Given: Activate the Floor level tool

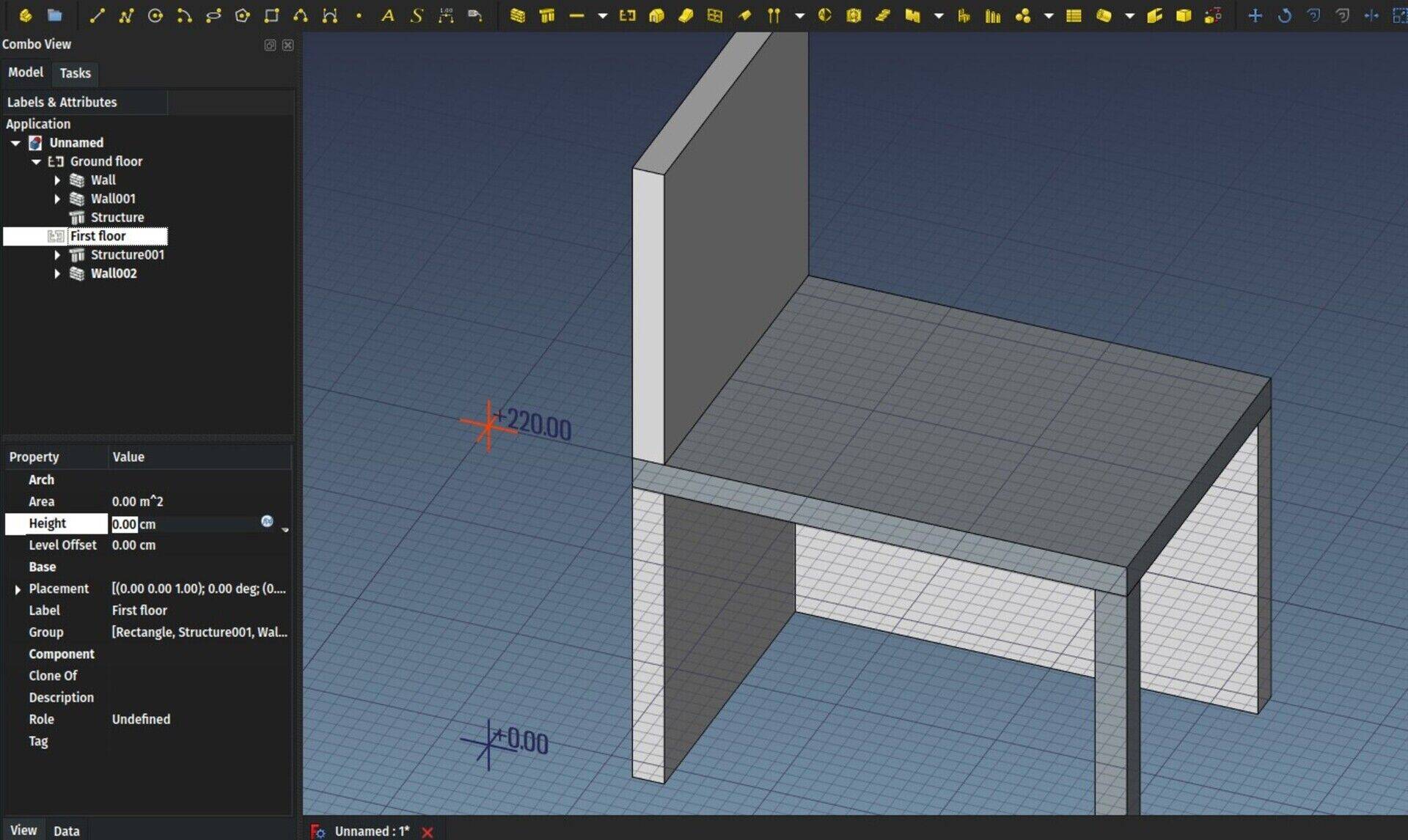Looking at the screenshot, I should (x=627, y=15).
